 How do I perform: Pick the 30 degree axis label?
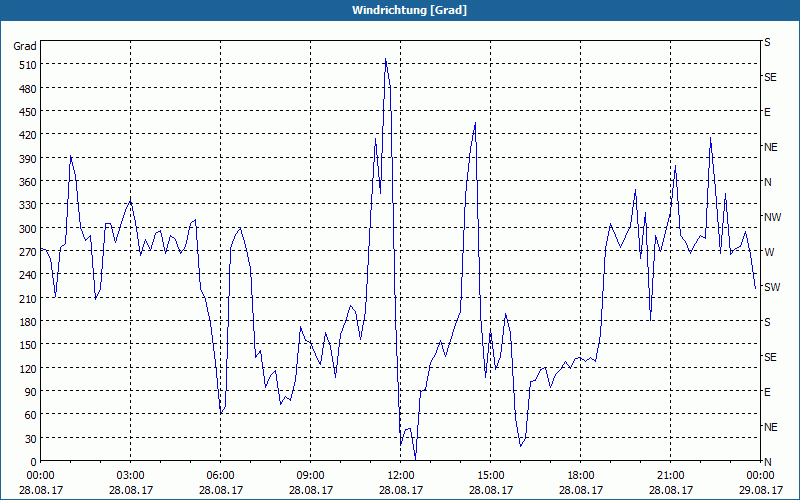[30, 439]
